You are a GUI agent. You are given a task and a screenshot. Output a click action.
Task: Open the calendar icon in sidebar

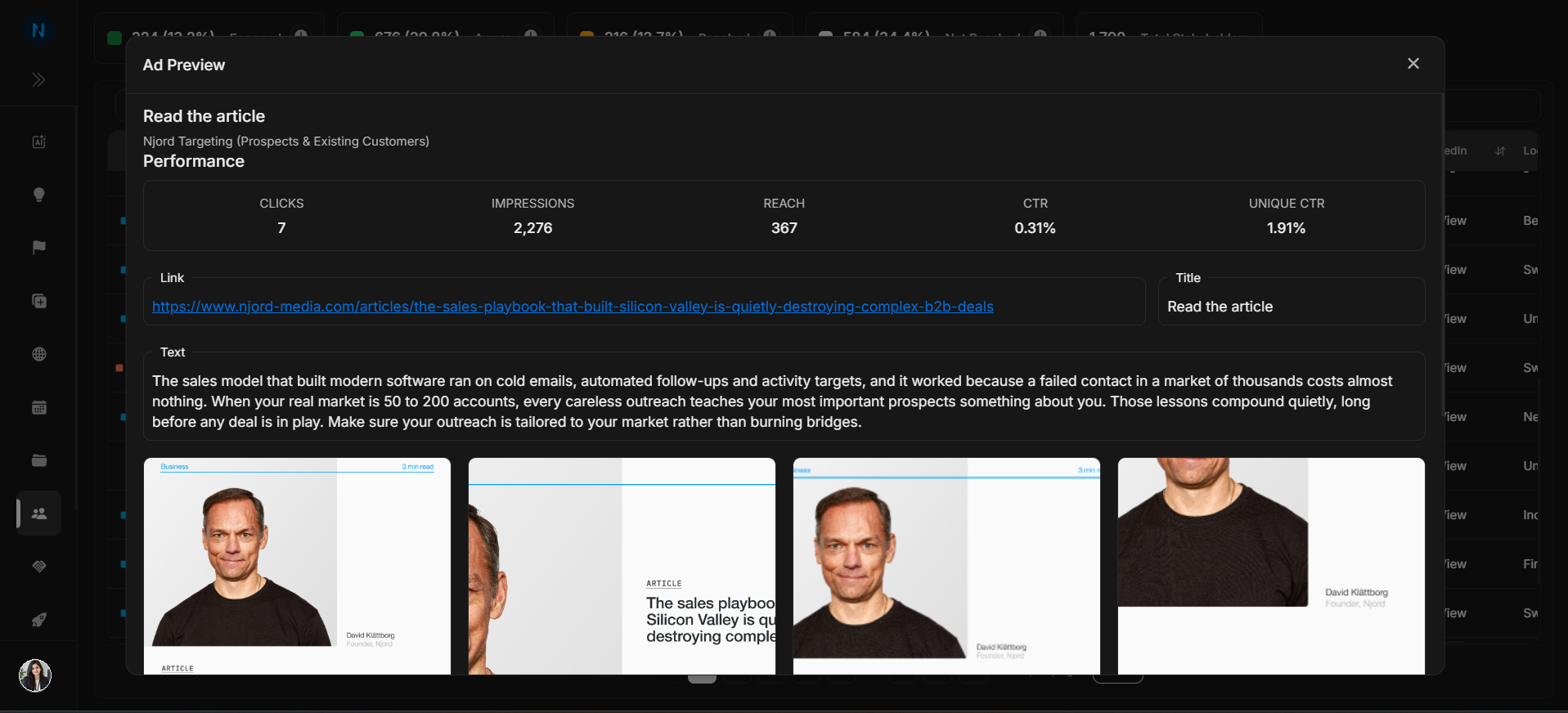click(38, 407)
